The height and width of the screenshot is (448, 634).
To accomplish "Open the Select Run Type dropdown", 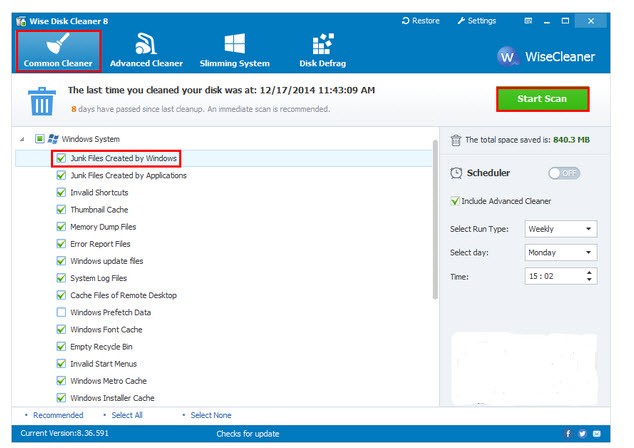I will (560, 229).
